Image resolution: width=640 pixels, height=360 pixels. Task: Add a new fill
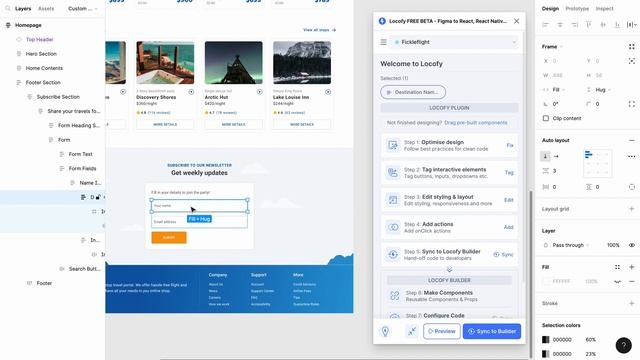click(631, 267)
